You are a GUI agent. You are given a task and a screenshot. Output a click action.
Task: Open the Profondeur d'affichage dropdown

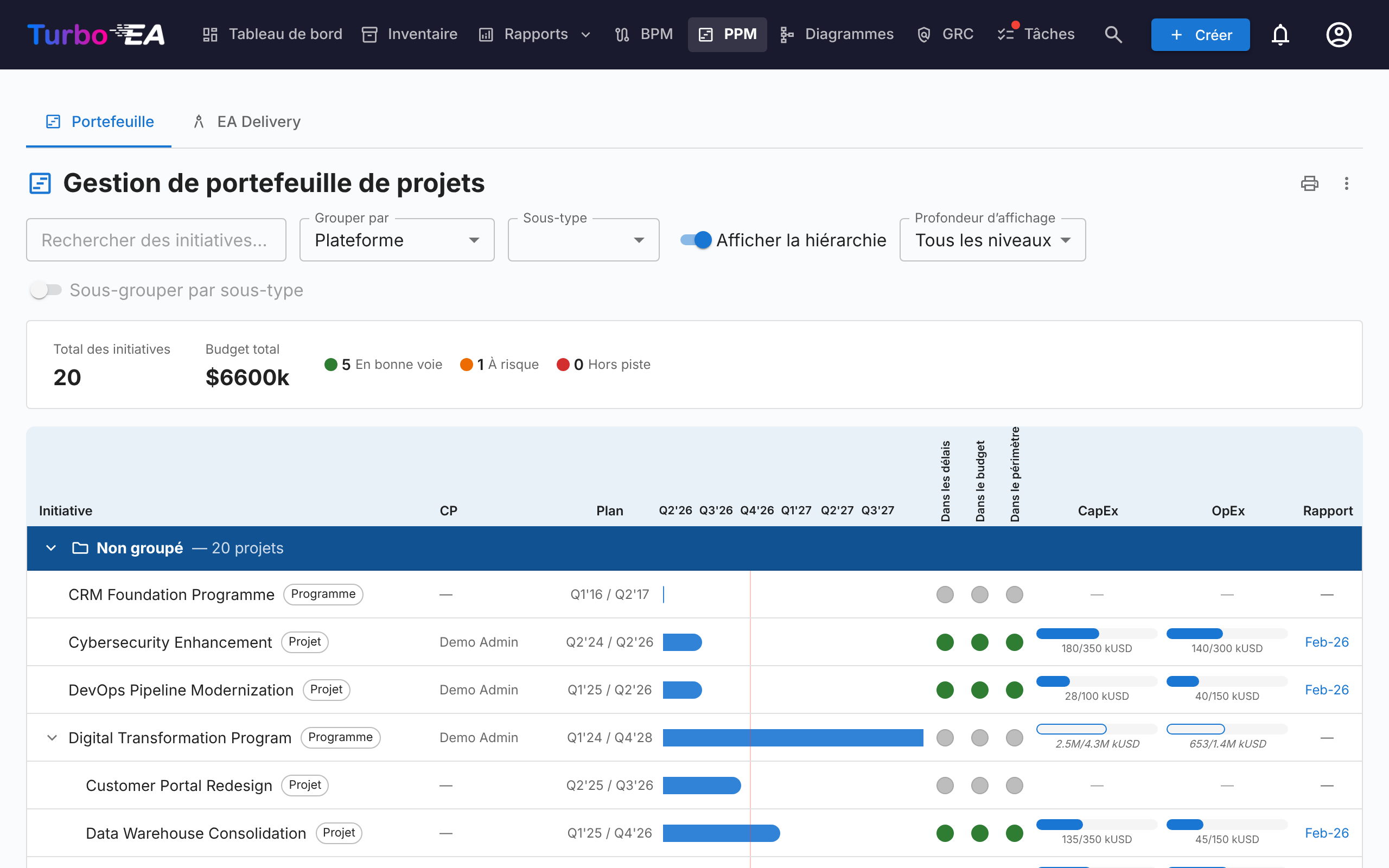click(992, 240)
